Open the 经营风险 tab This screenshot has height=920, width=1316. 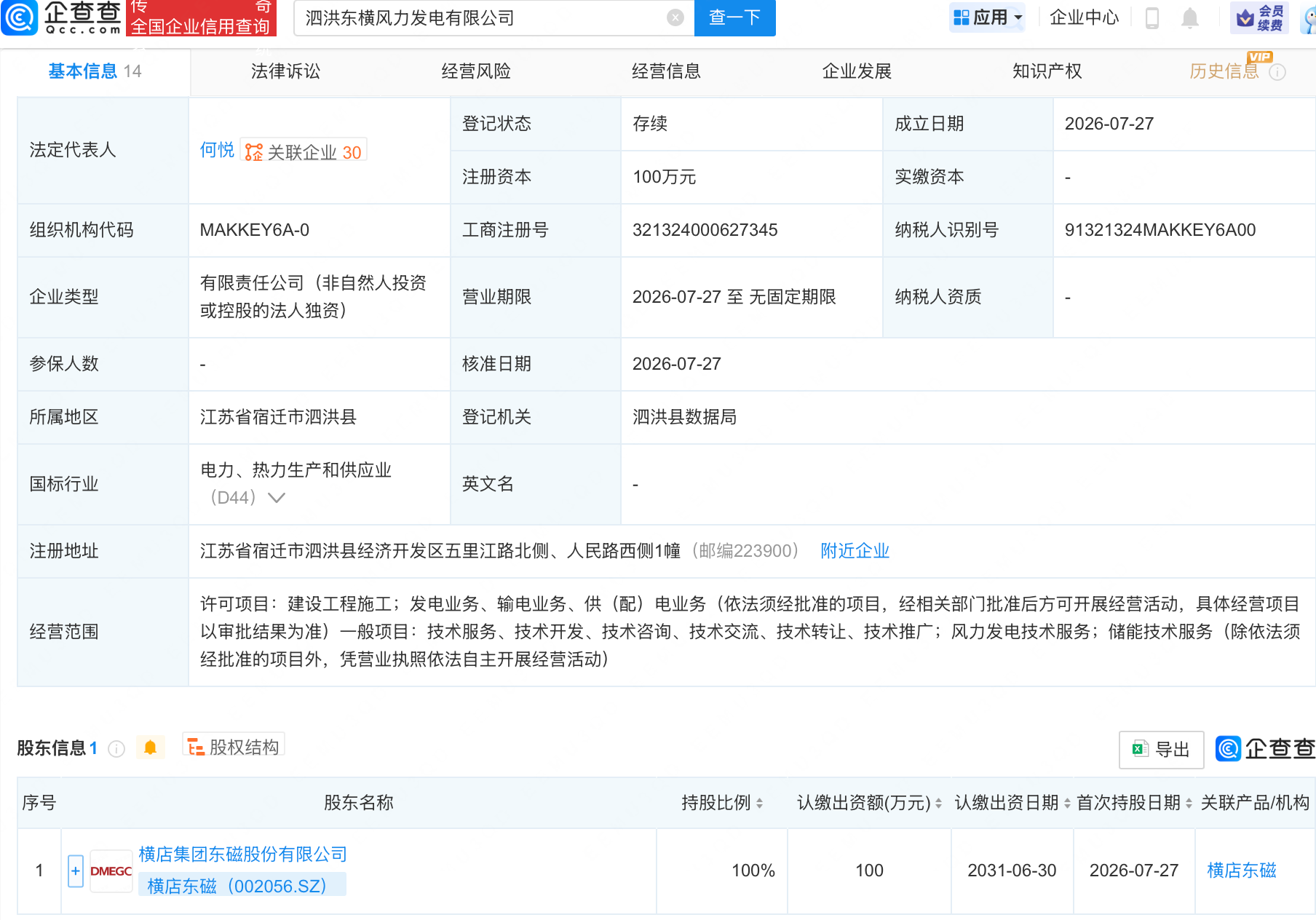[476, 71]
